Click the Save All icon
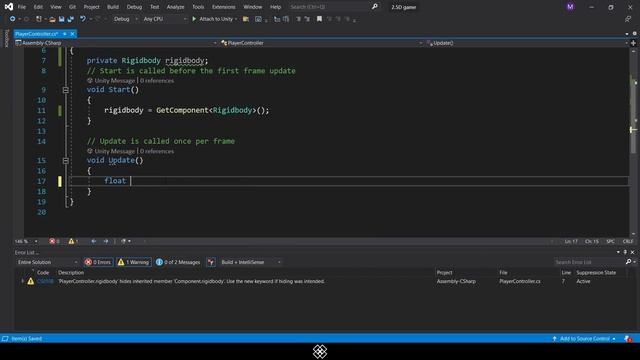 point(71,19)
